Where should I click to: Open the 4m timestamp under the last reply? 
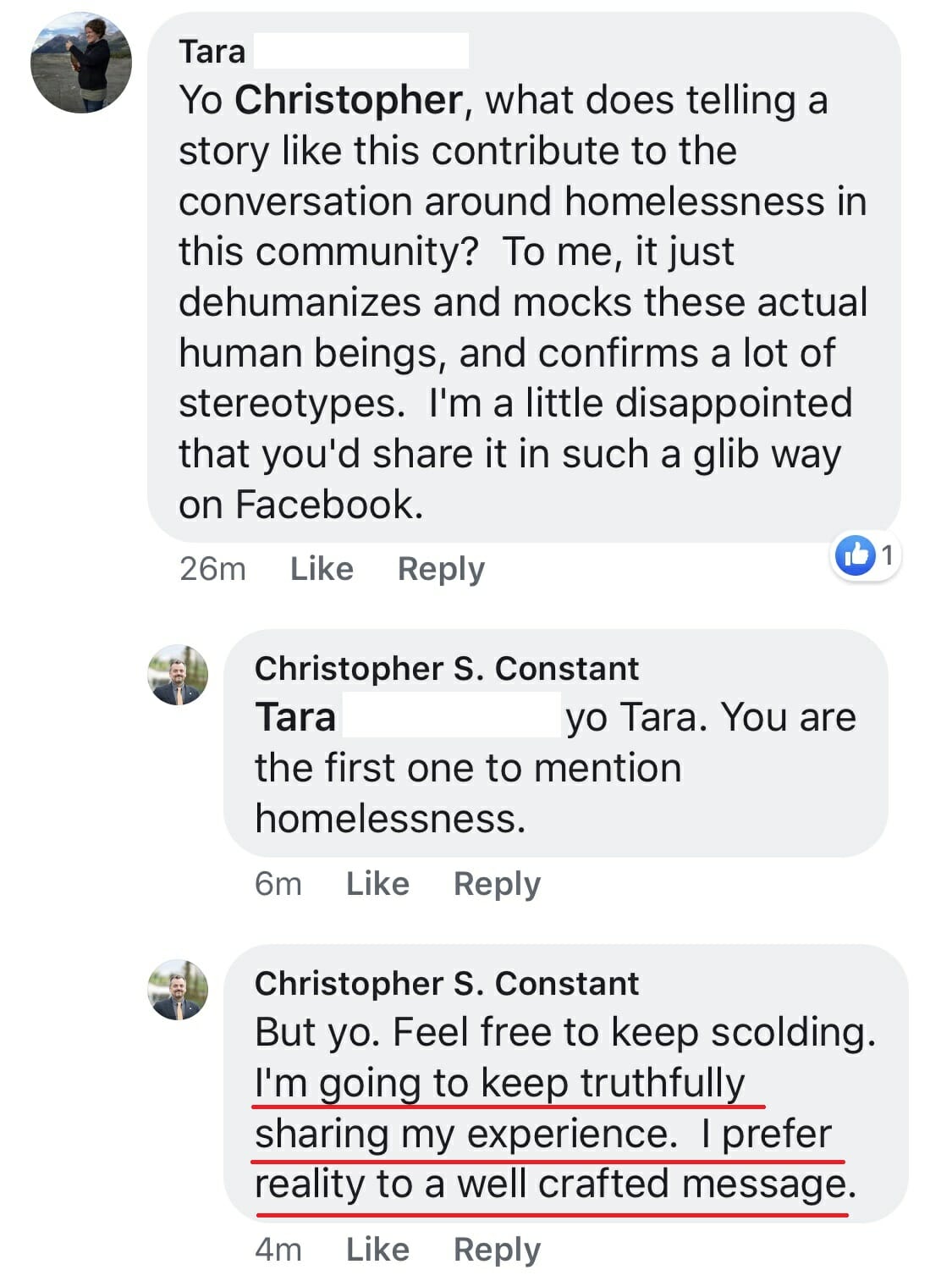(278, 1249)
